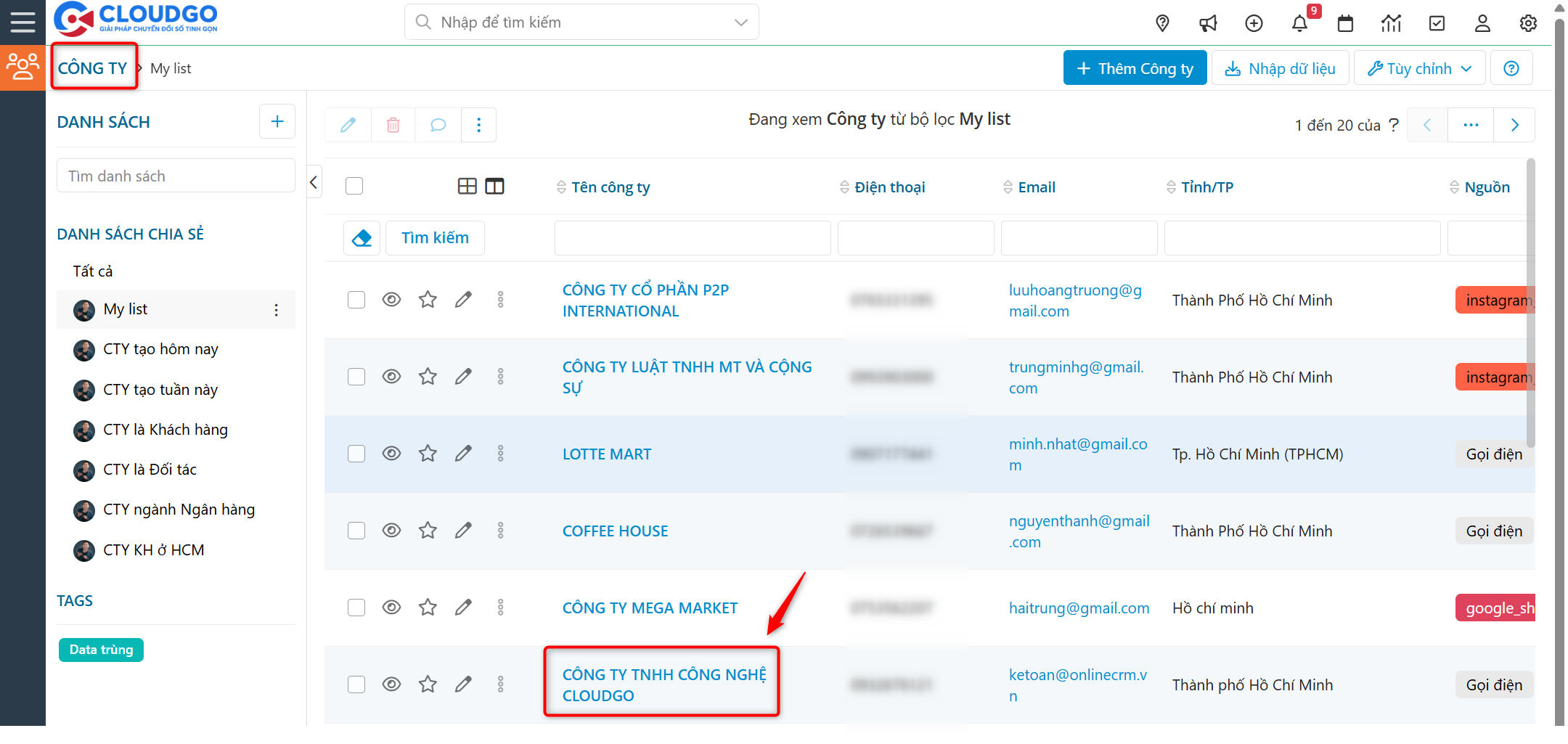Click the location pin icon
The width and height of the screenshot is (1568, 744).
pos(1162,24)
